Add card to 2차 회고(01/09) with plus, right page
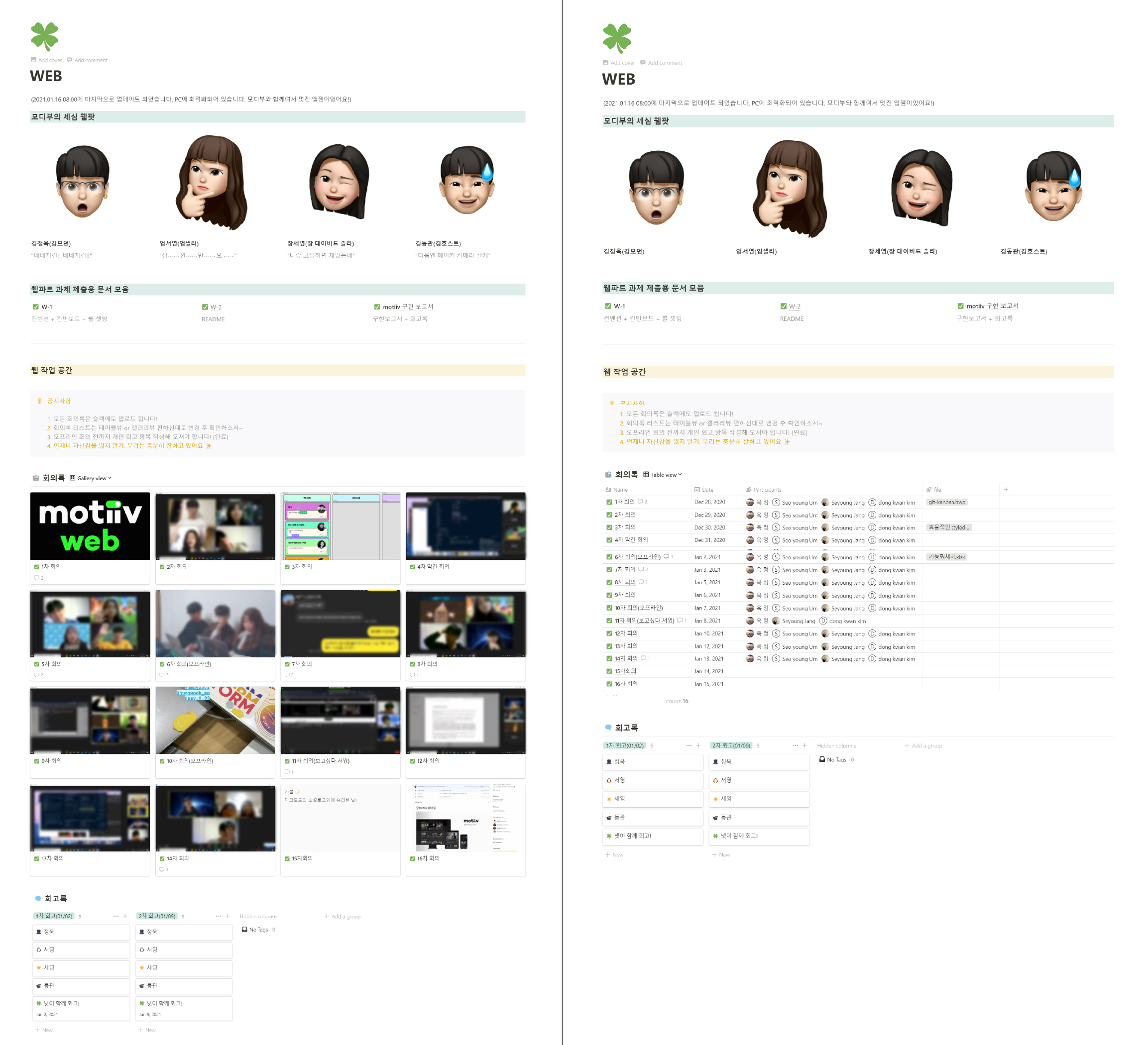The image size is (1148, 1045). (x=804, y=745)
